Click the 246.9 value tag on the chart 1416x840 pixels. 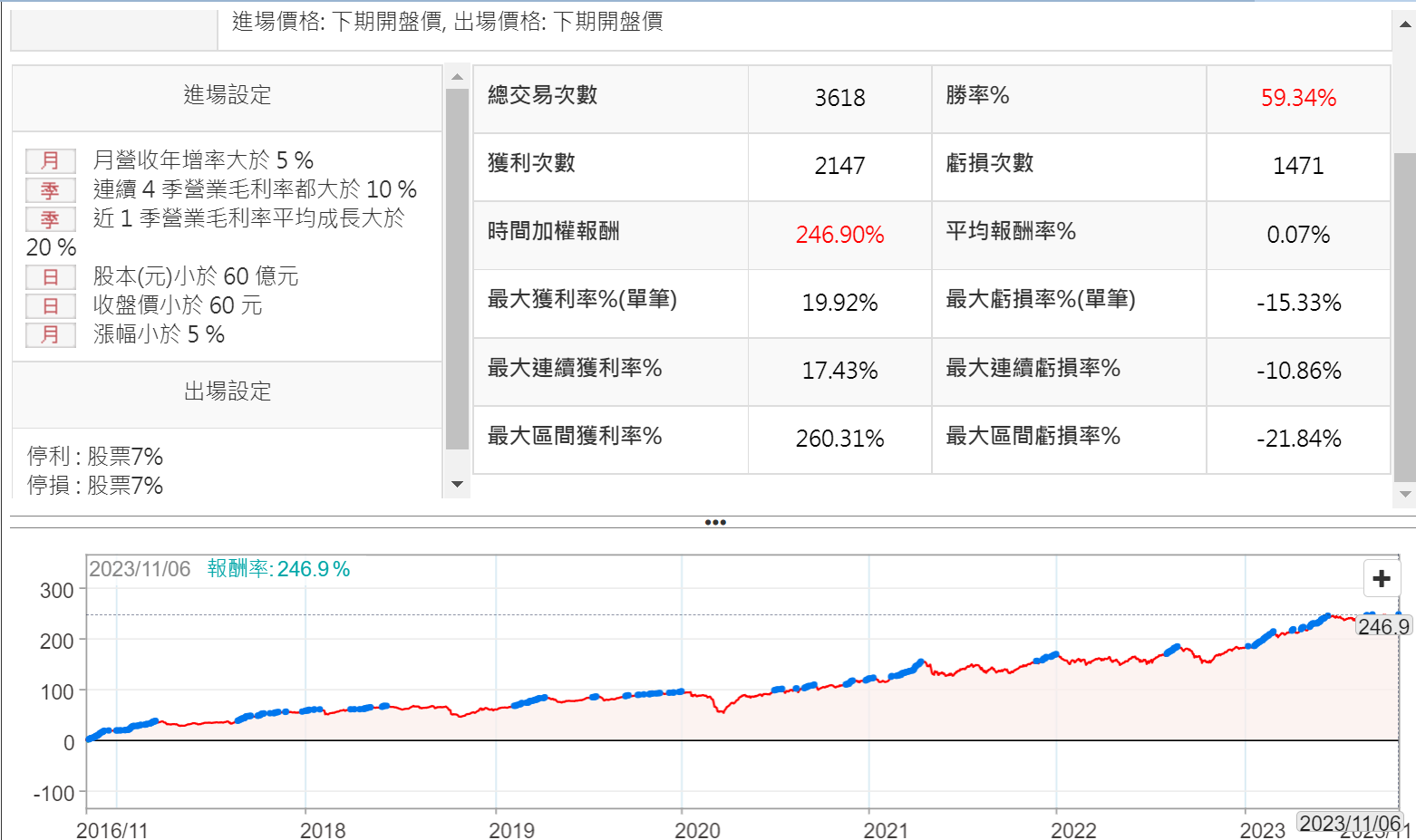tap(1382, 626)
